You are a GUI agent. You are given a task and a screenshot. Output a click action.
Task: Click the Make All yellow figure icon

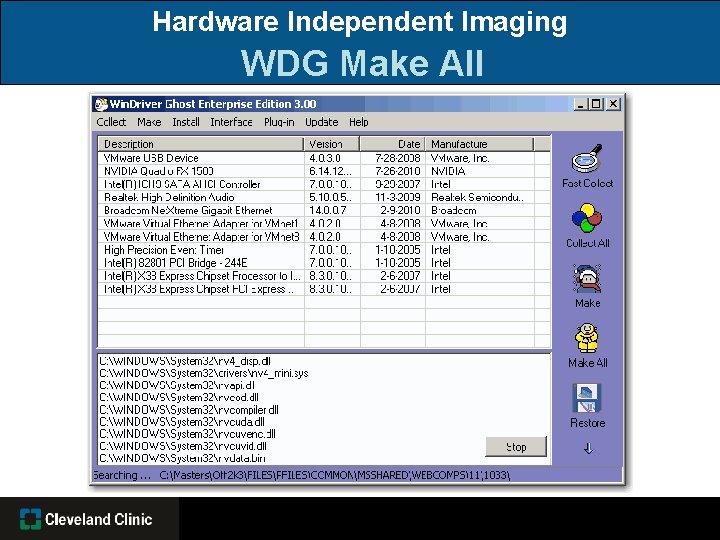(586, 338)
